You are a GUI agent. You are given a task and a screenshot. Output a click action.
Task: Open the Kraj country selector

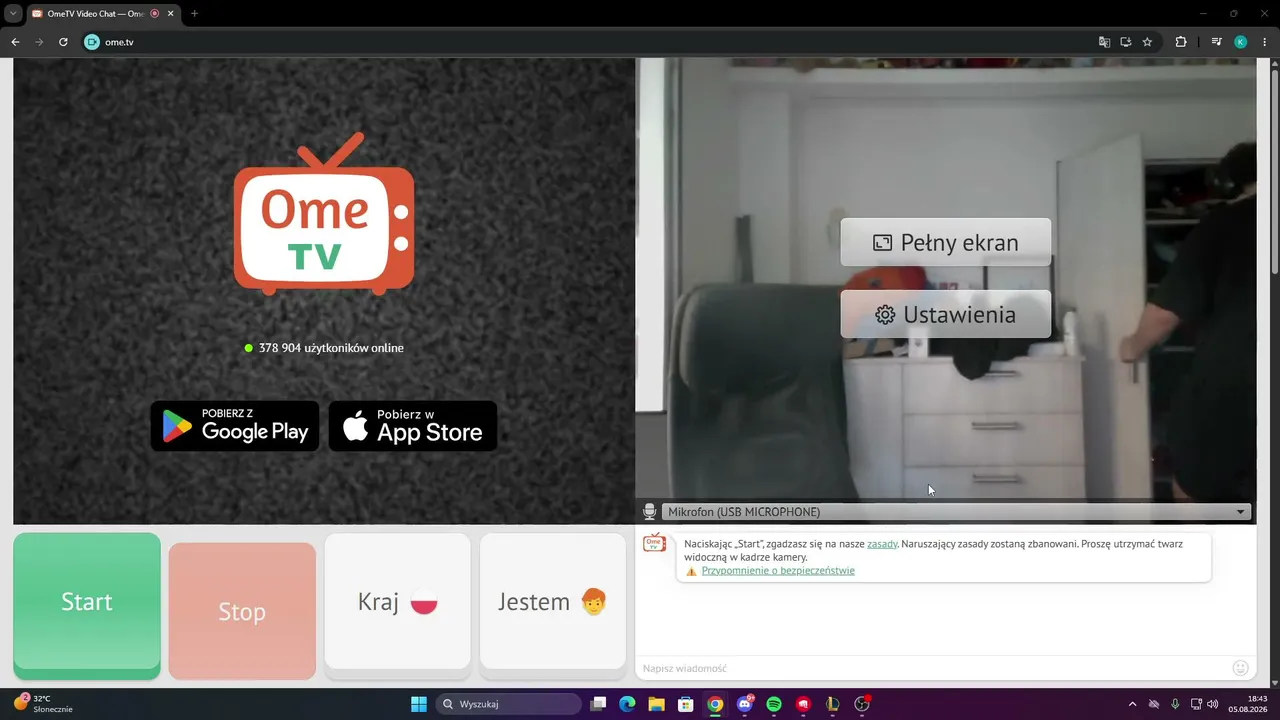coord(398,602)
